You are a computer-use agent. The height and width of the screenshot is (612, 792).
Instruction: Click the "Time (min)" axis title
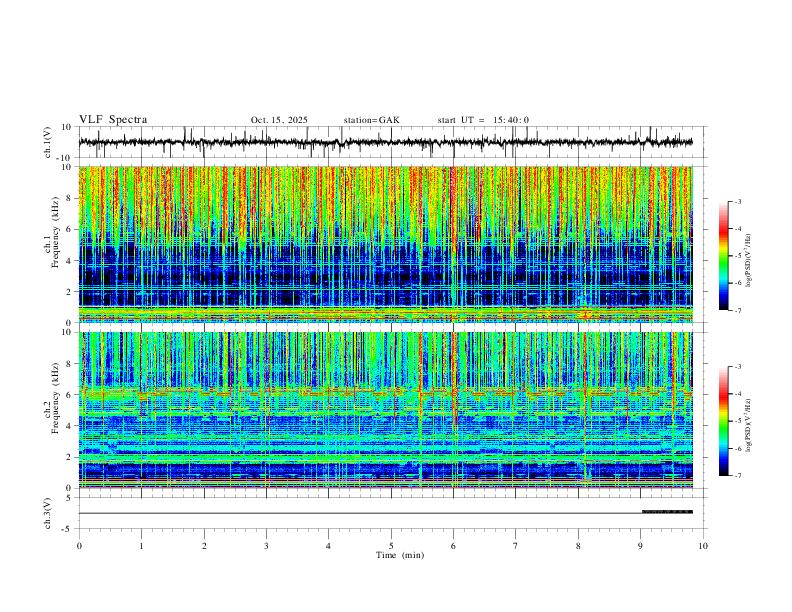pyautogui.click(x=400, y=555)
